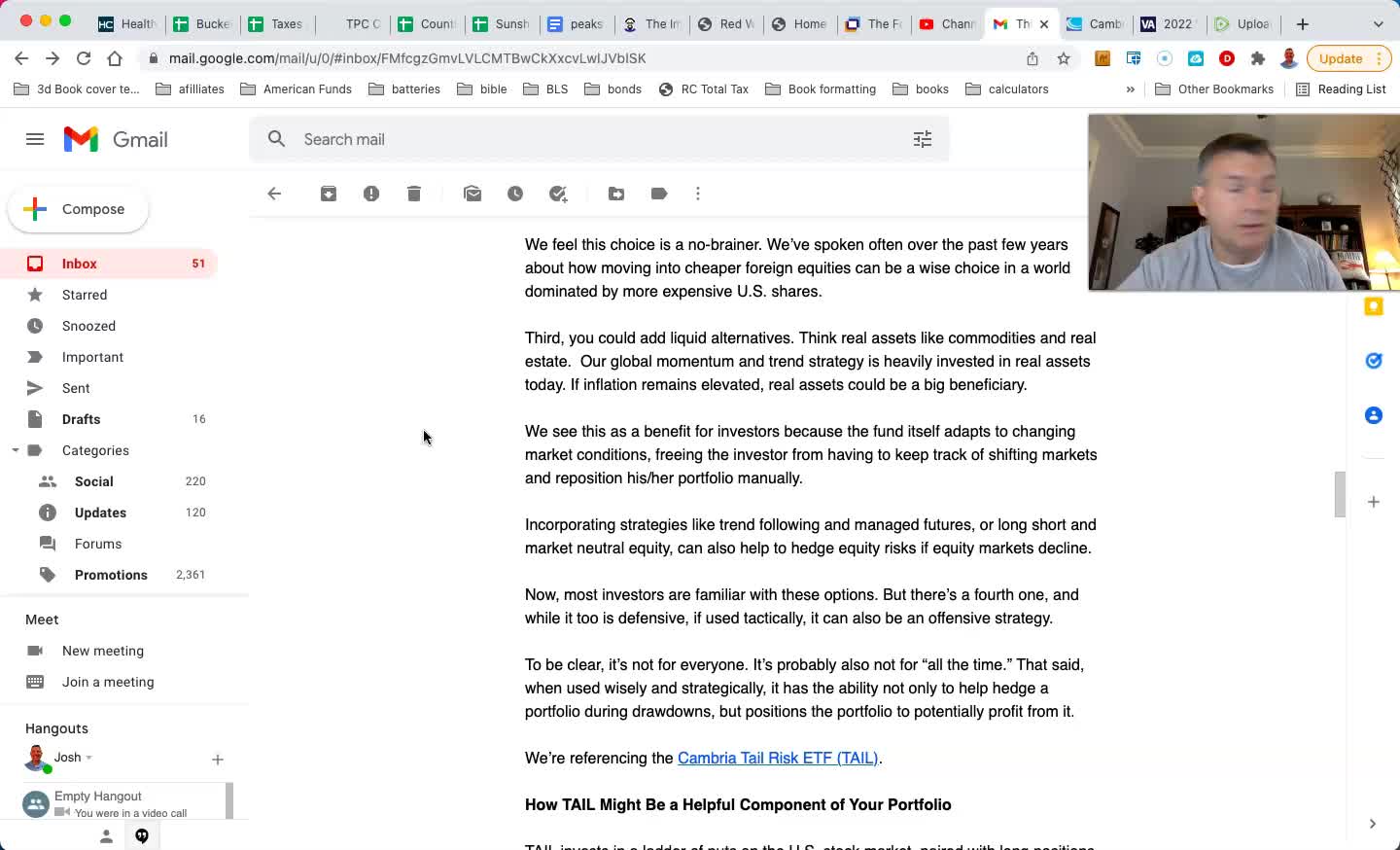The image size is (1400, 850).
Task: Open Other Bookmarks folder
Action: pos(1214,89)
